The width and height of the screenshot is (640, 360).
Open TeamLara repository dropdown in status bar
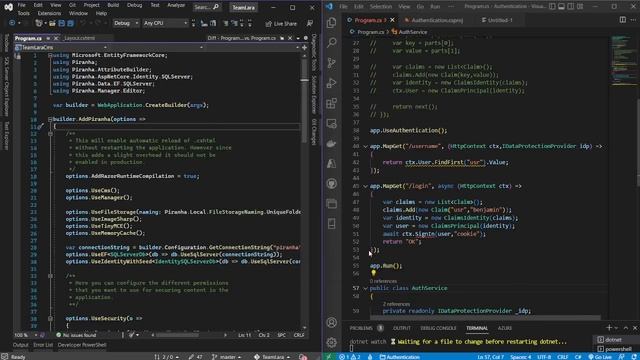coord(271,357)
